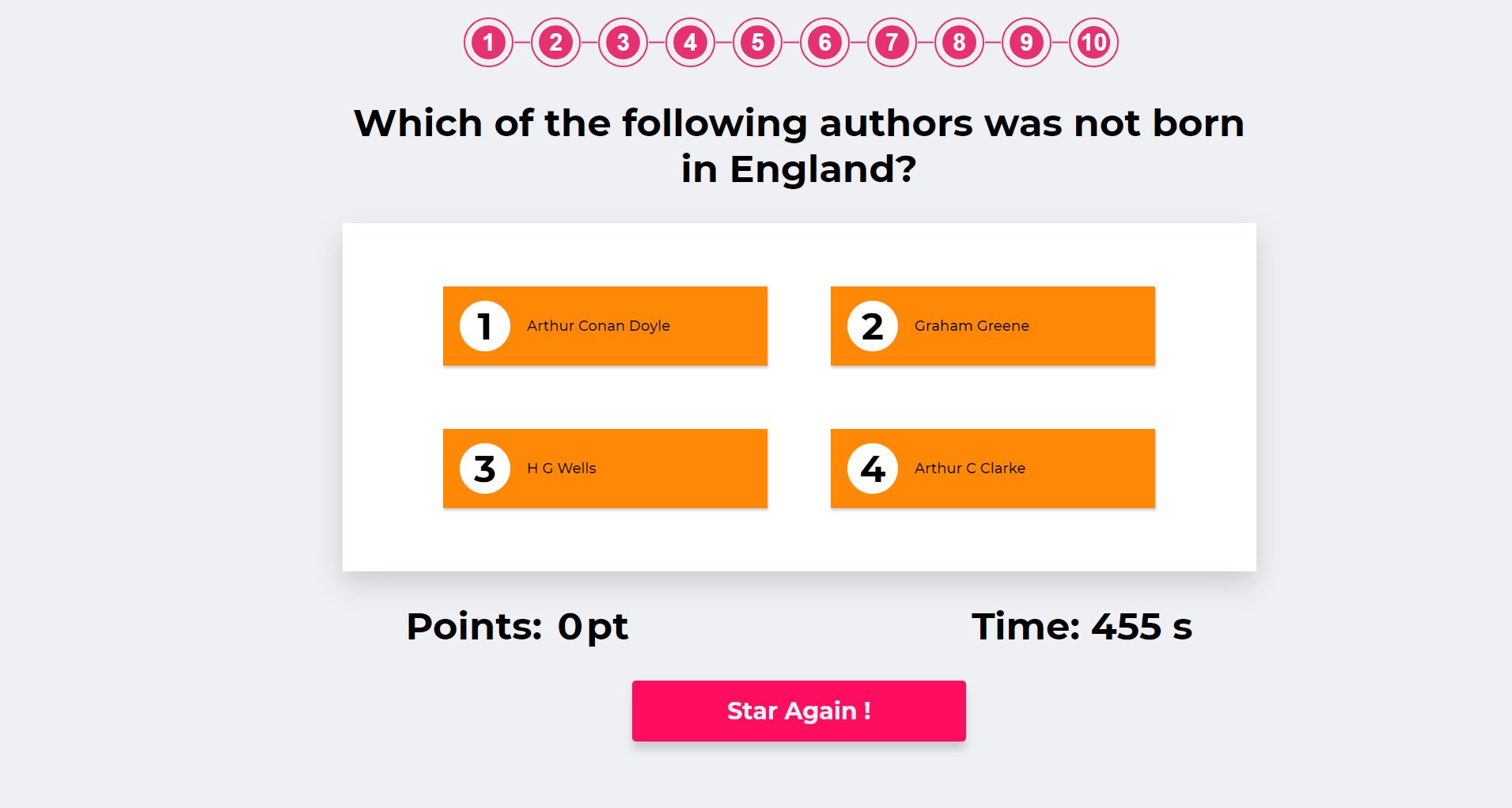
Task: Click the Time counter display
Action: 1082,627
